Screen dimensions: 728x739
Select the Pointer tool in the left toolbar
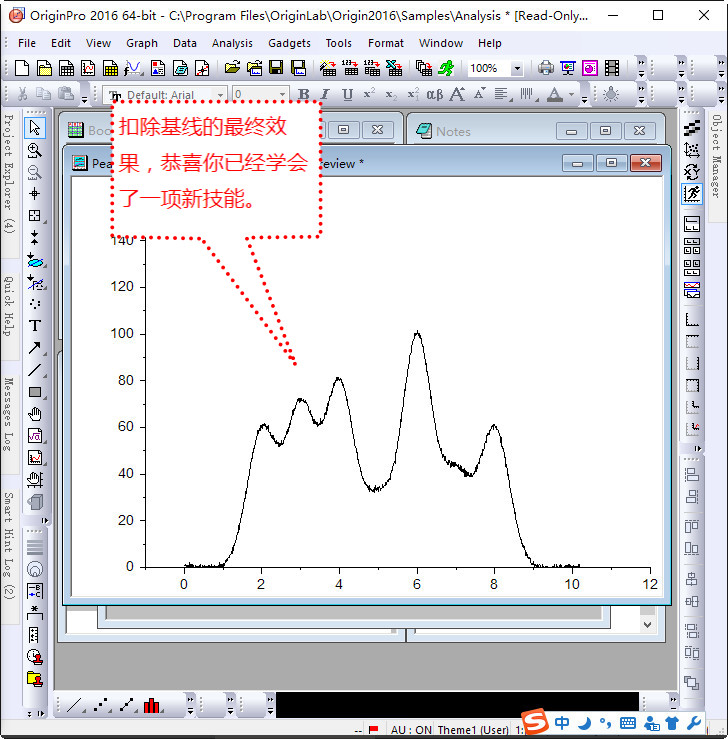[x=35, y=128]
